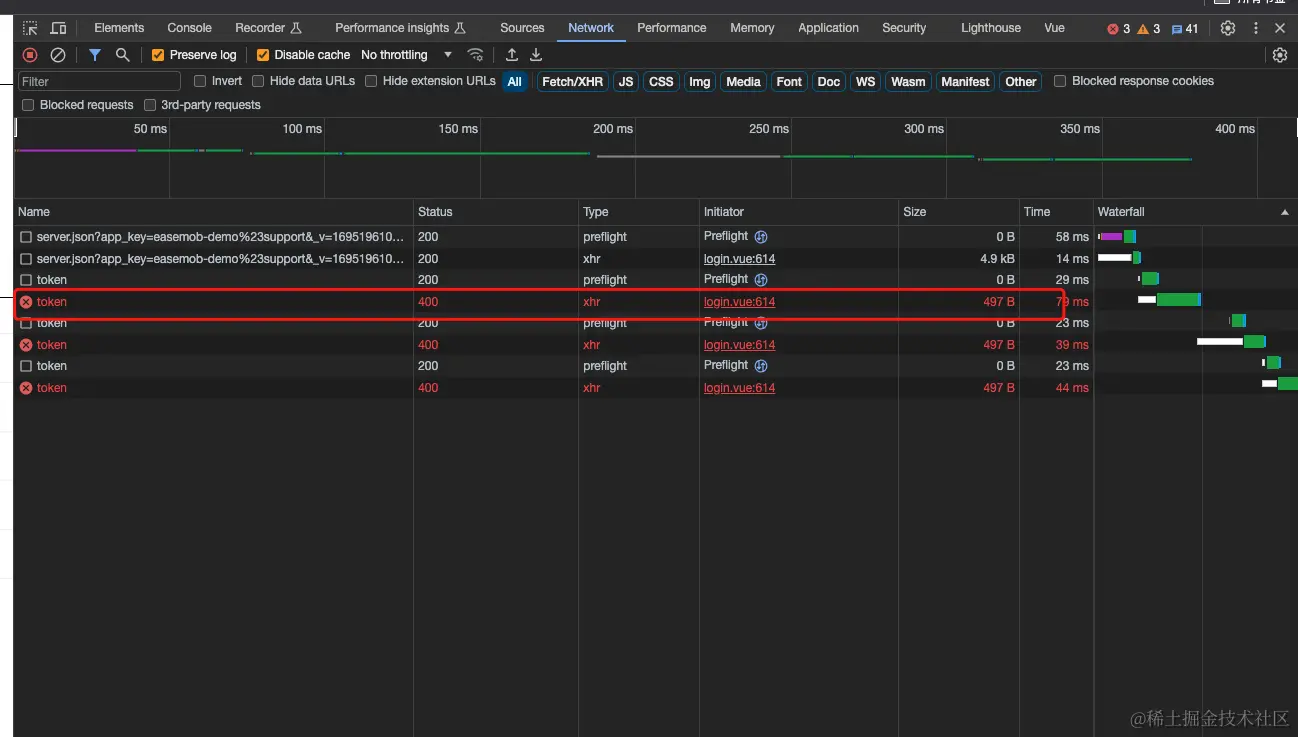This screenshot has width=1298, height=737.
Task: Click the yellow warning count badge
Action: 1148,29
